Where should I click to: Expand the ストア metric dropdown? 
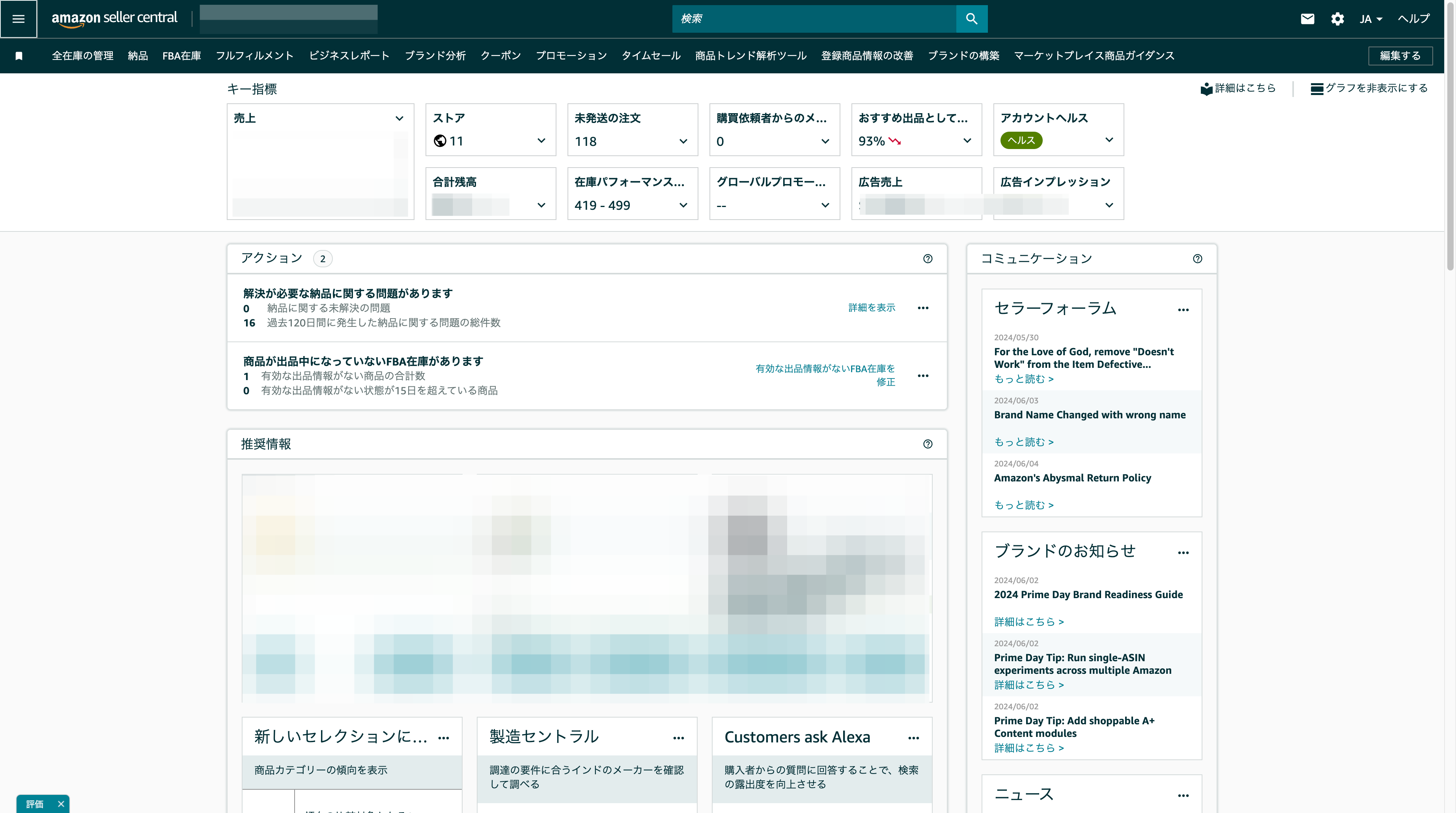point(541,141)
